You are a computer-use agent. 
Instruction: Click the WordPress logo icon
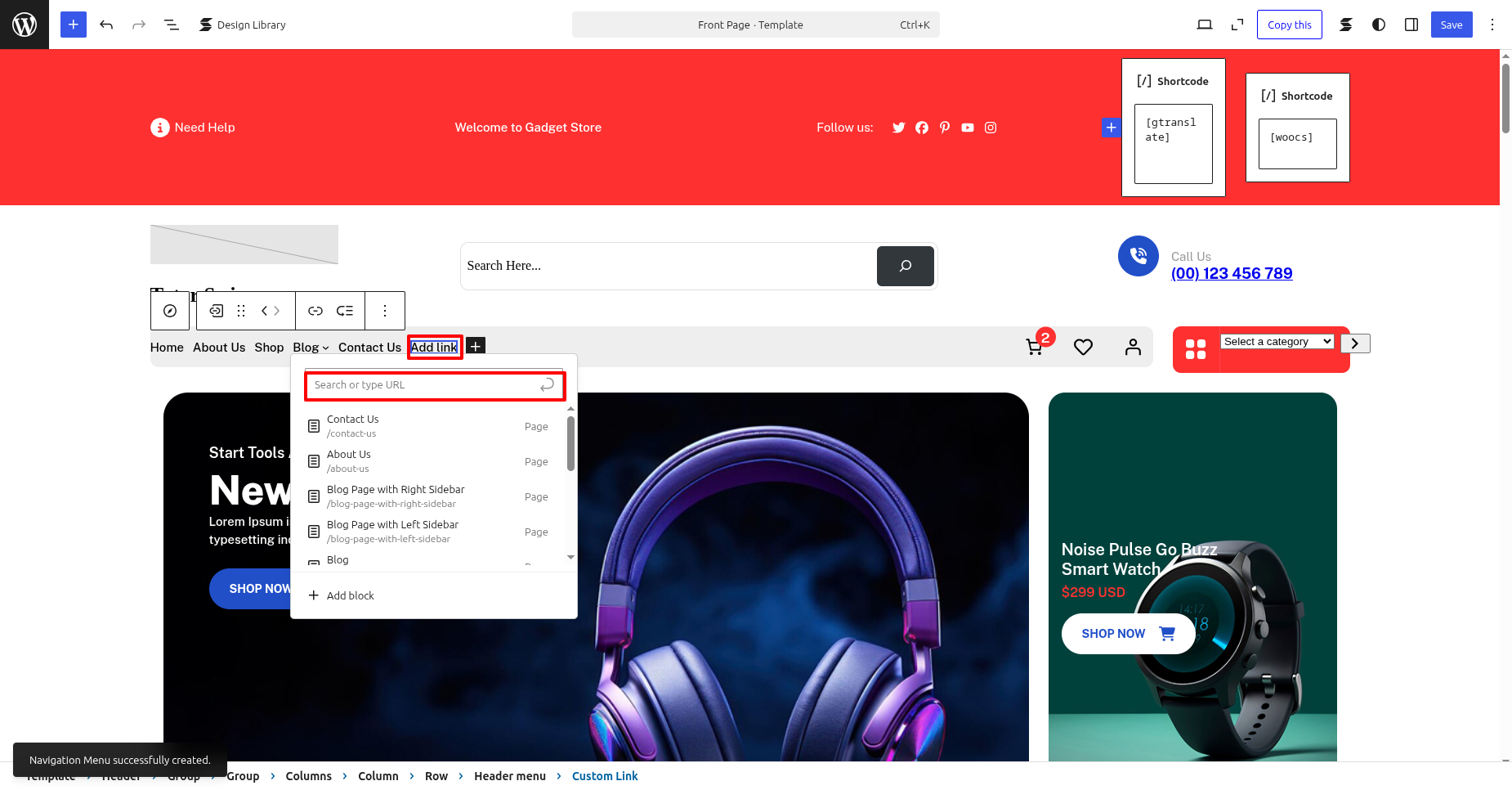pyautogui.click(x=25, y=25)
